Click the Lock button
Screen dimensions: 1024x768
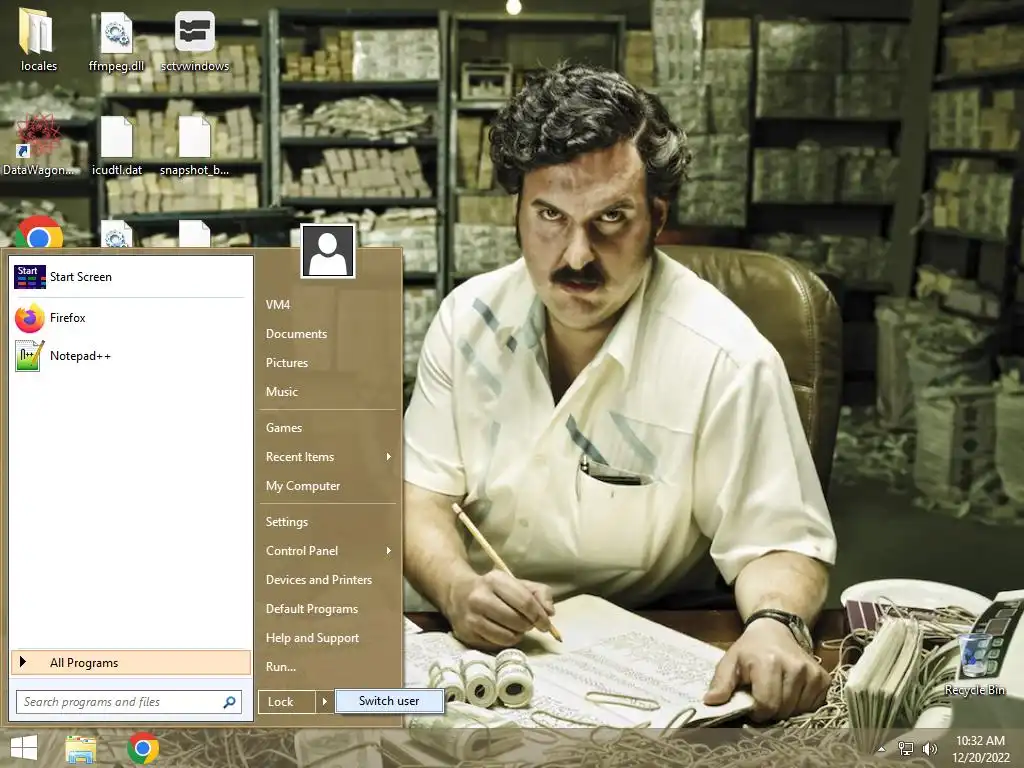(x=287, y=702)
